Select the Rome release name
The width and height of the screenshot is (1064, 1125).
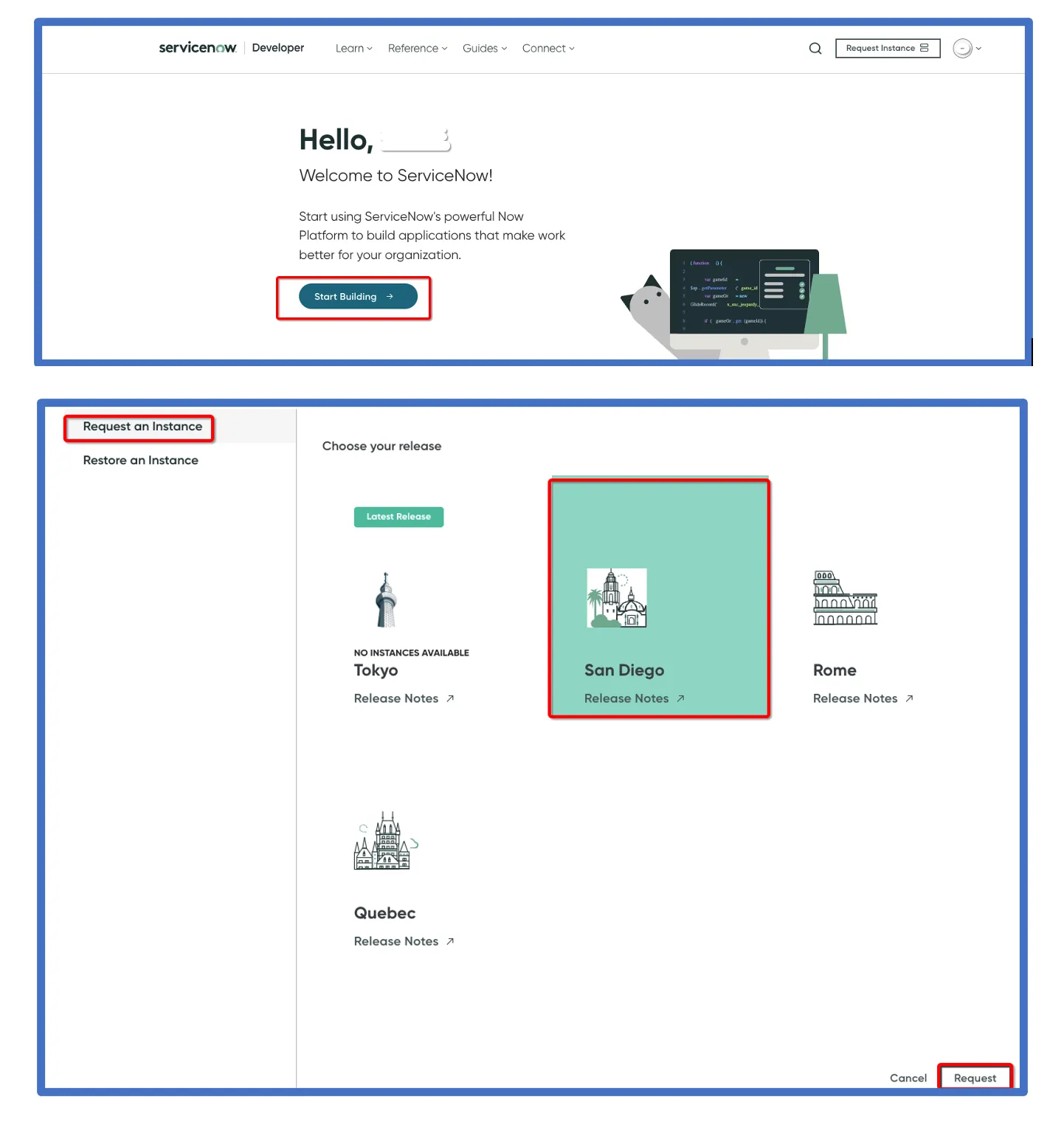click(835, 670)
